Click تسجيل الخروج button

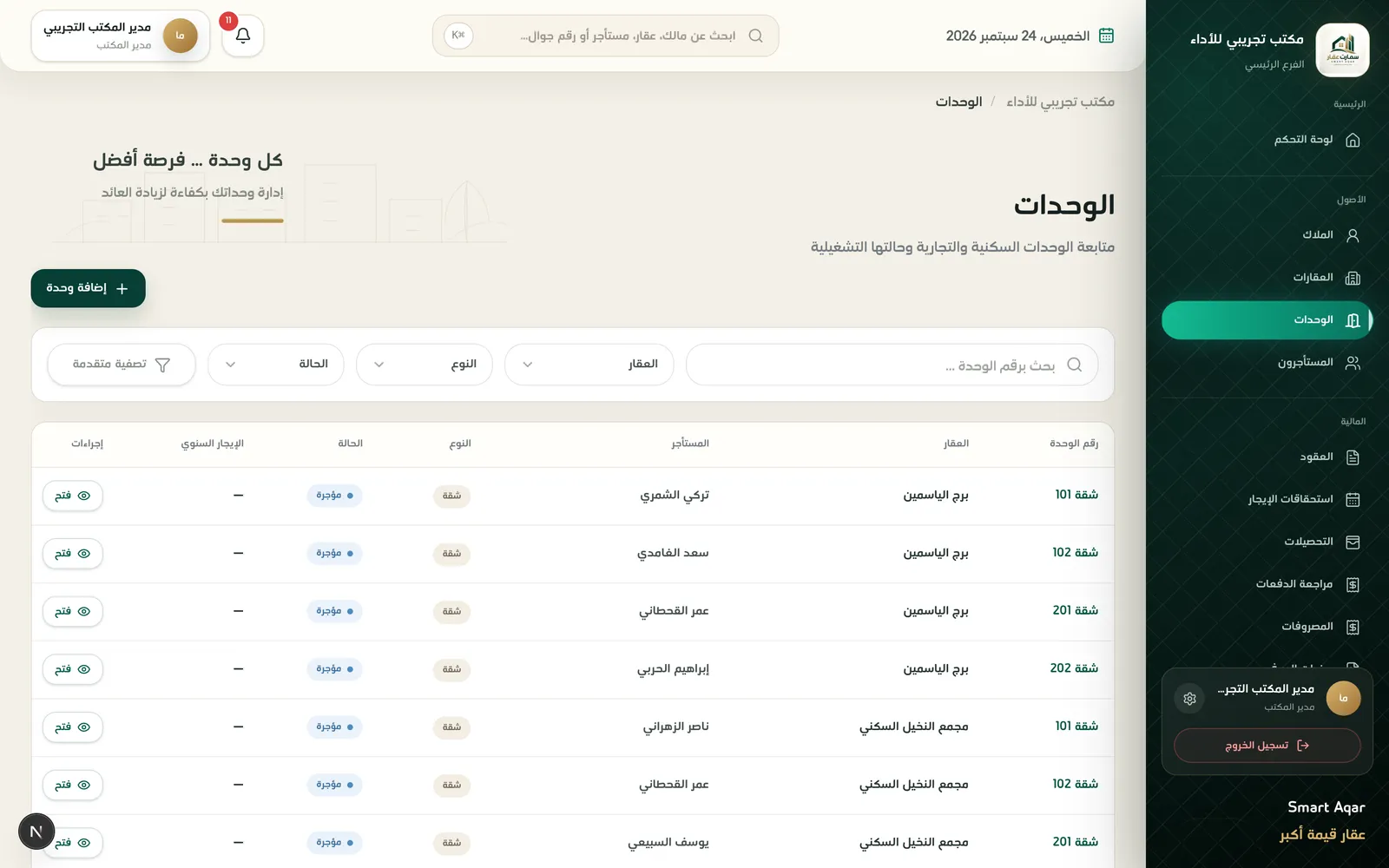click(x=1267, y=746)
